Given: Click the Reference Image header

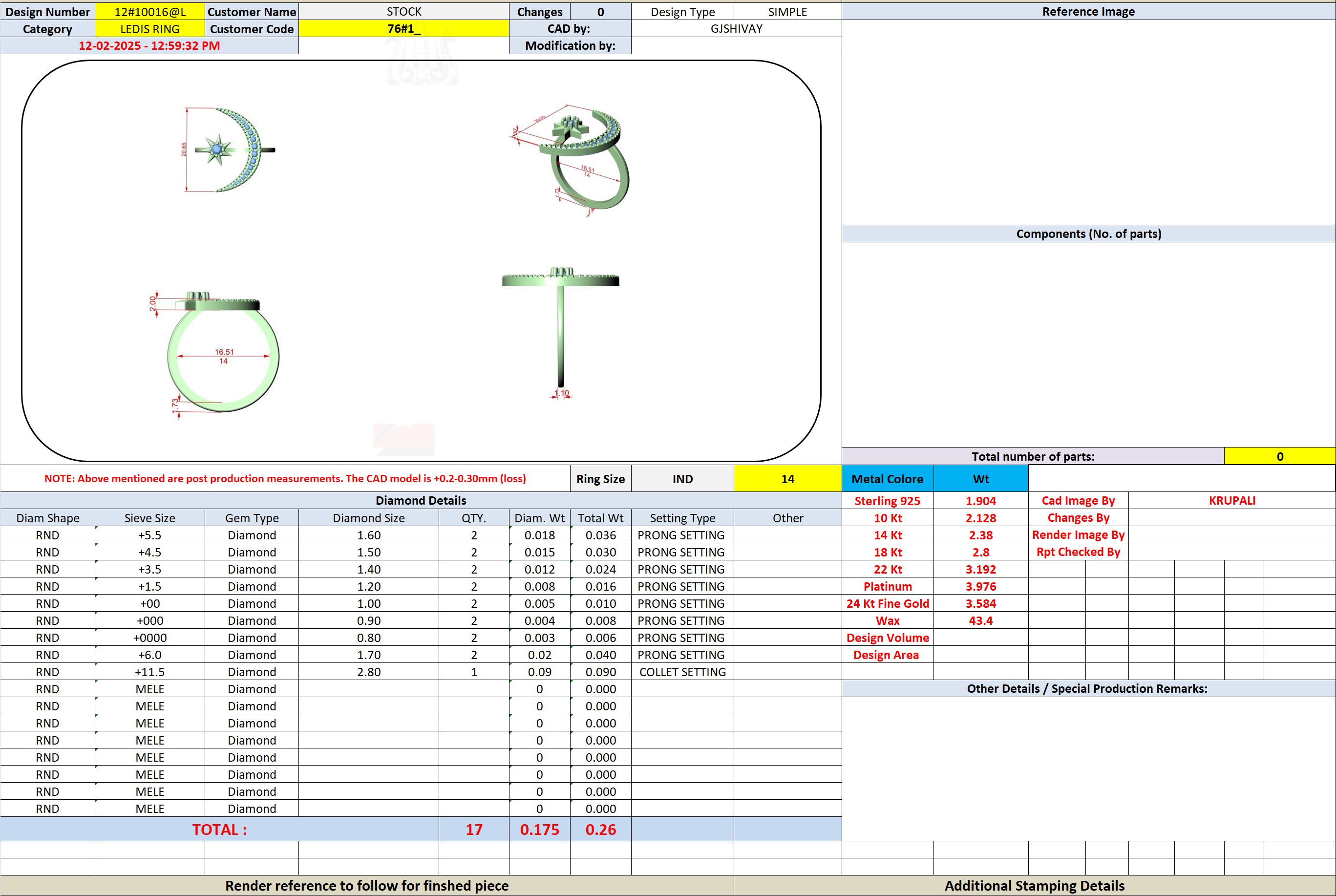Looking at the screenshot, I should tap(1088, 11).
